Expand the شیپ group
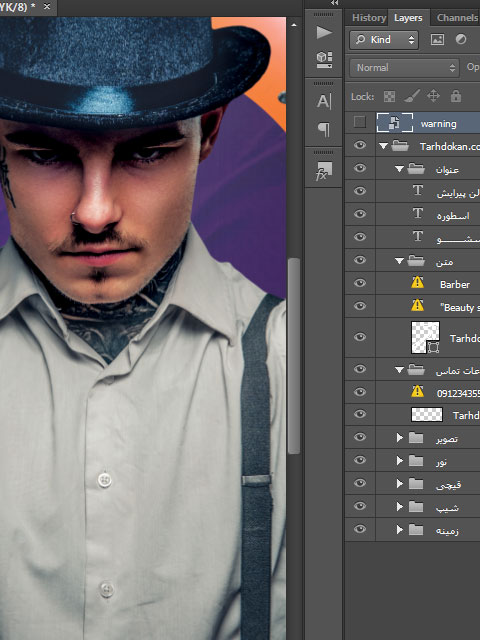 click(x=400, y=507)
